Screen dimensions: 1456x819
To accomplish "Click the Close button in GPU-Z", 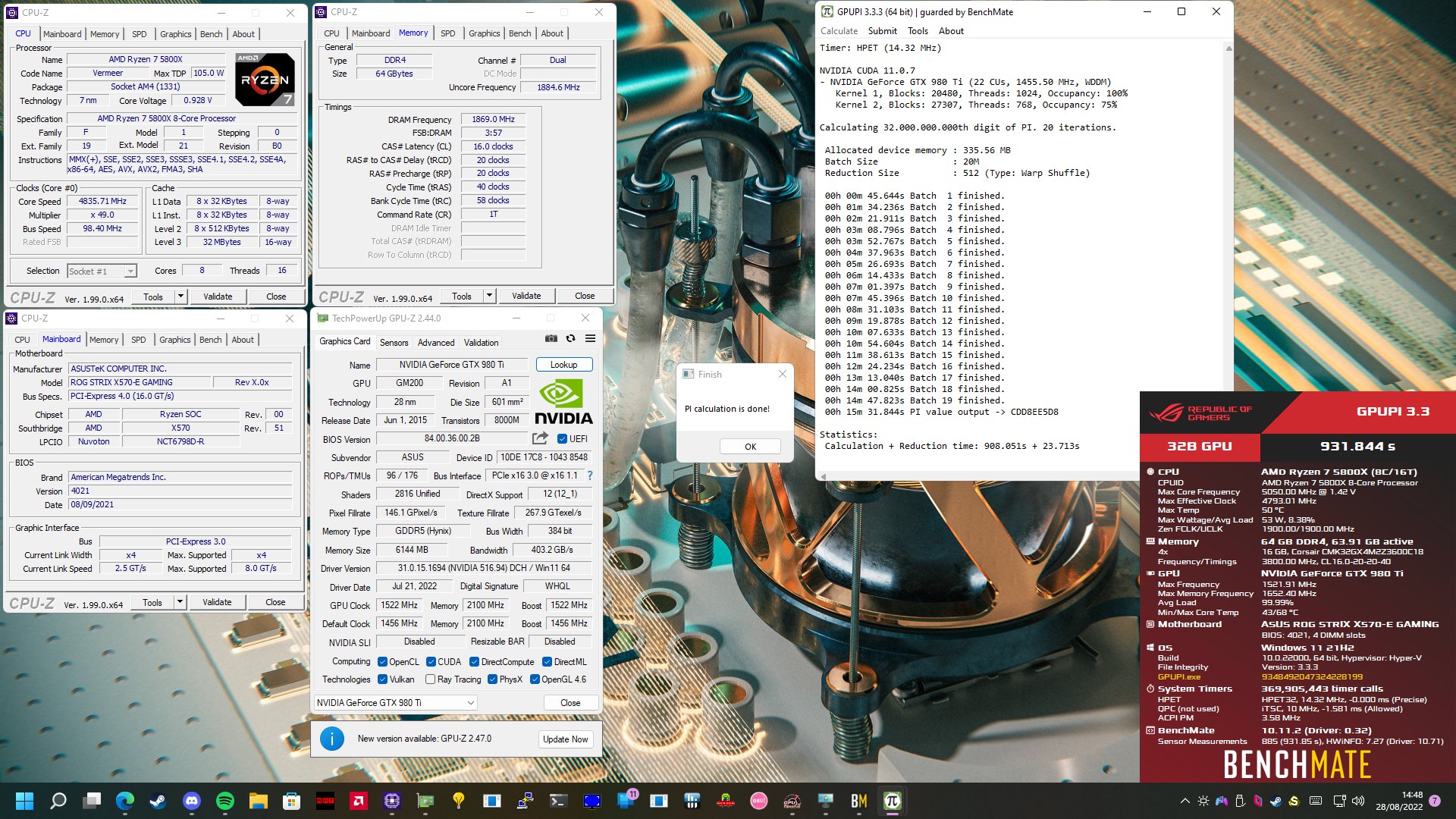I will point(570,703).
